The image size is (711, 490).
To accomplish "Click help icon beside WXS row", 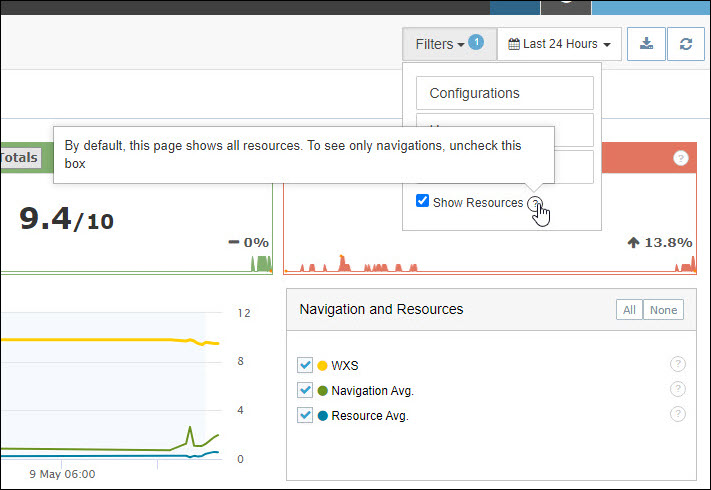I will tap(678, 364).
